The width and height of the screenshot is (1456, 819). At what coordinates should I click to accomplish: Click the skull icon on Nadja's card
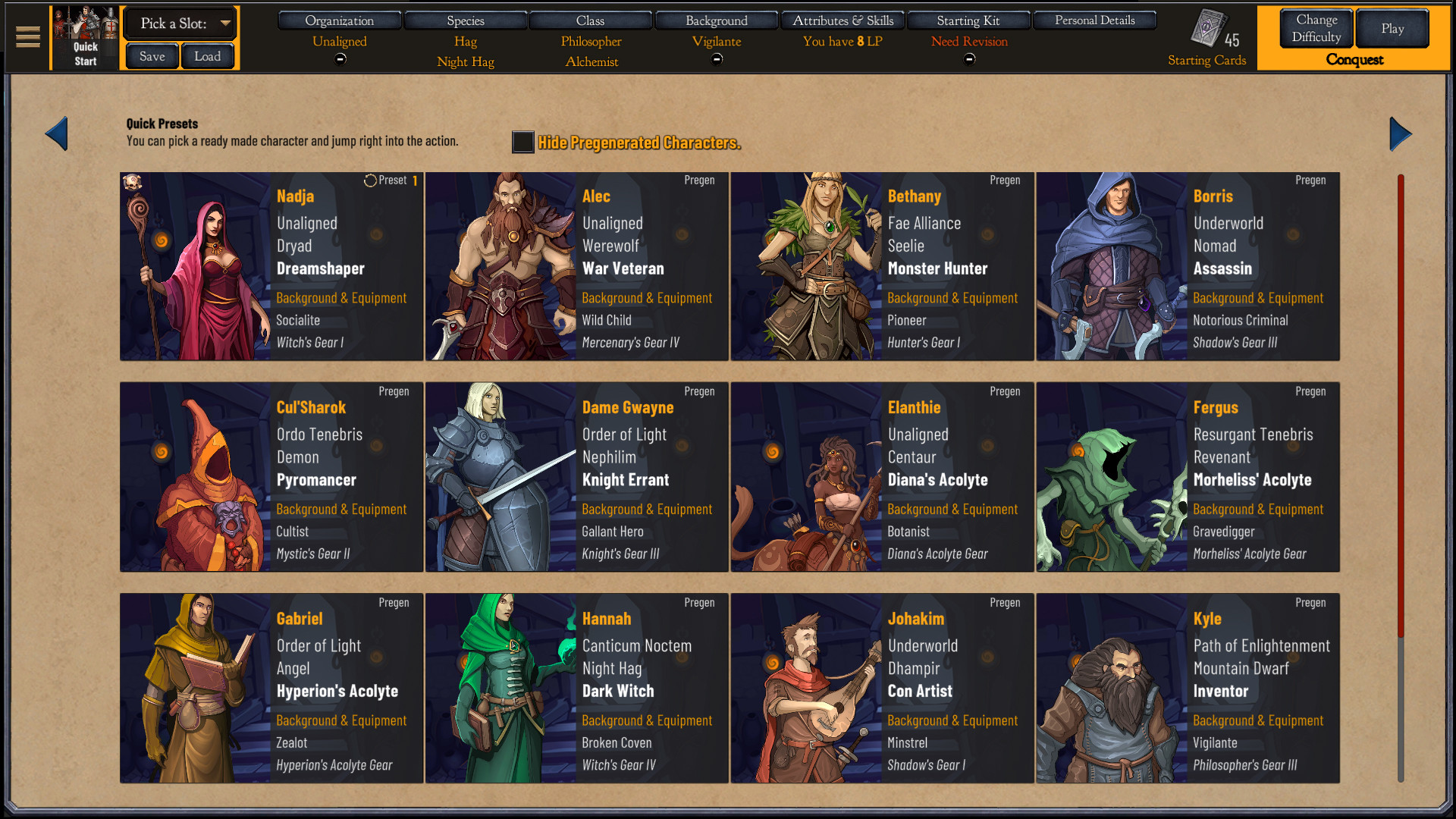pos(133,182)
